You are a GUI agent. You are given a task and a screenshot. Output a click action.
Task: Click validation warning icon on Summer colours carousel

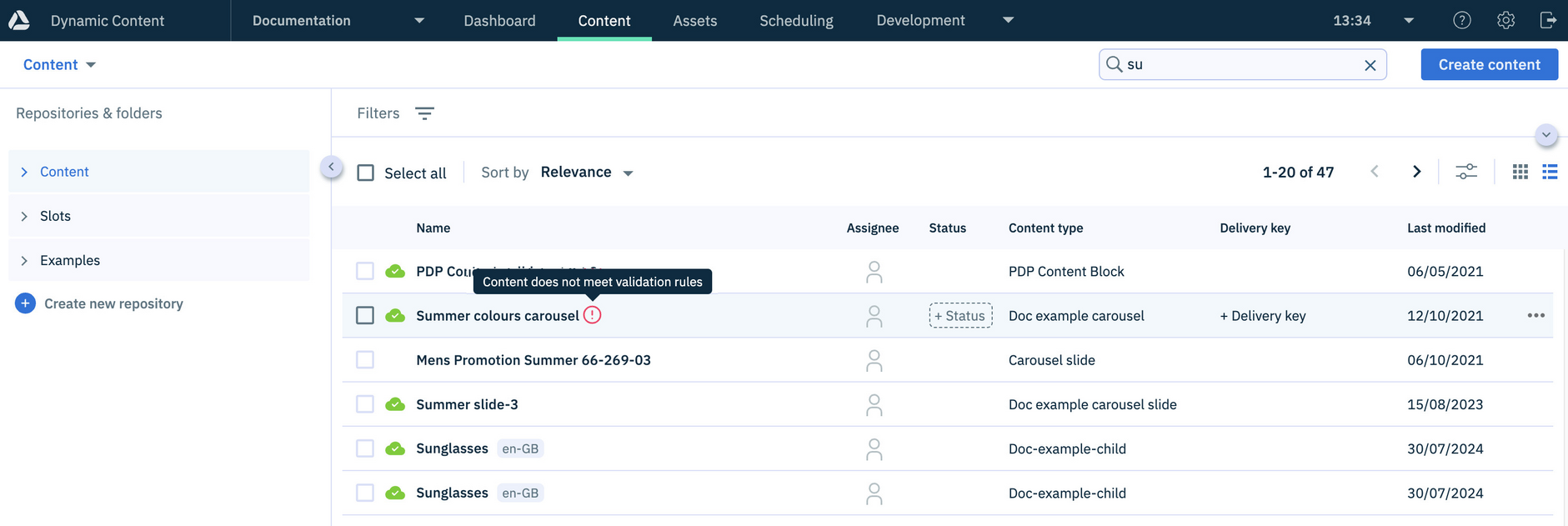(x=592, y=315)
